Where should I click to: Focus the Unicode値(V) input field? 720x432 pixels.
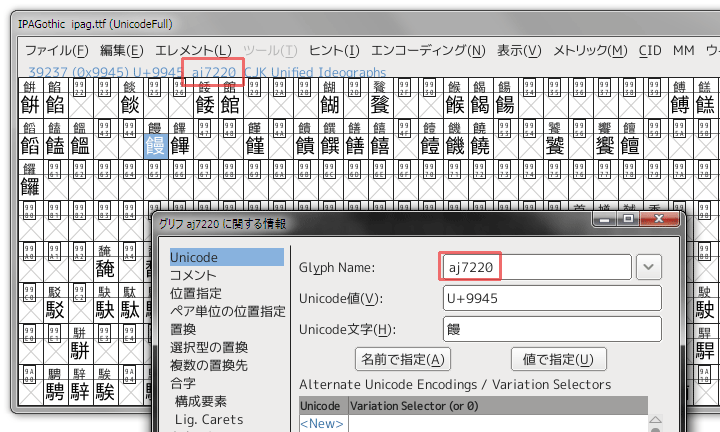pyautogui.click(x=552, y=298)
